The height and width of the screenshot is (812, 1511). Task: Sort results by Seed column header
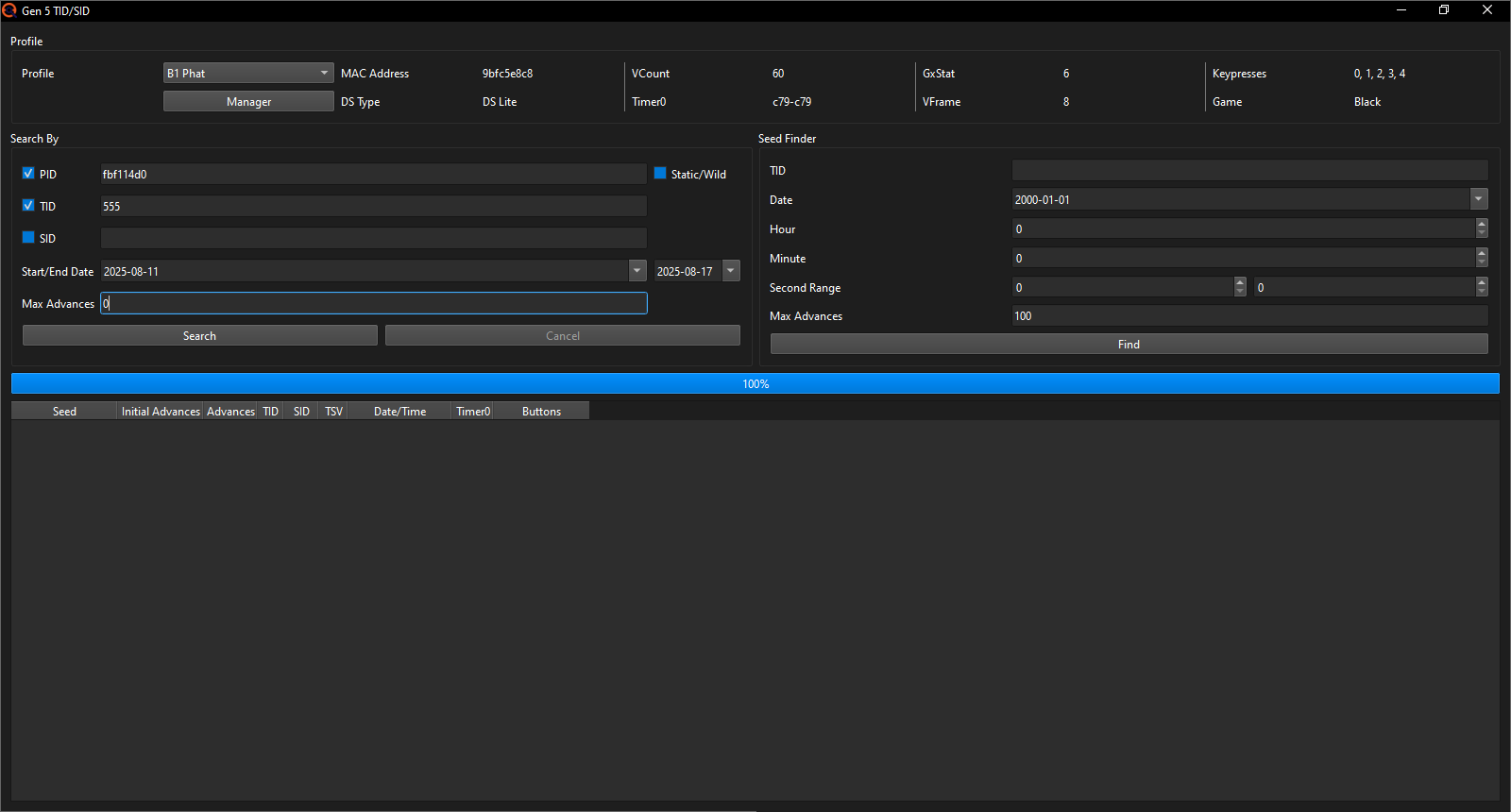[x=64, y=412]
